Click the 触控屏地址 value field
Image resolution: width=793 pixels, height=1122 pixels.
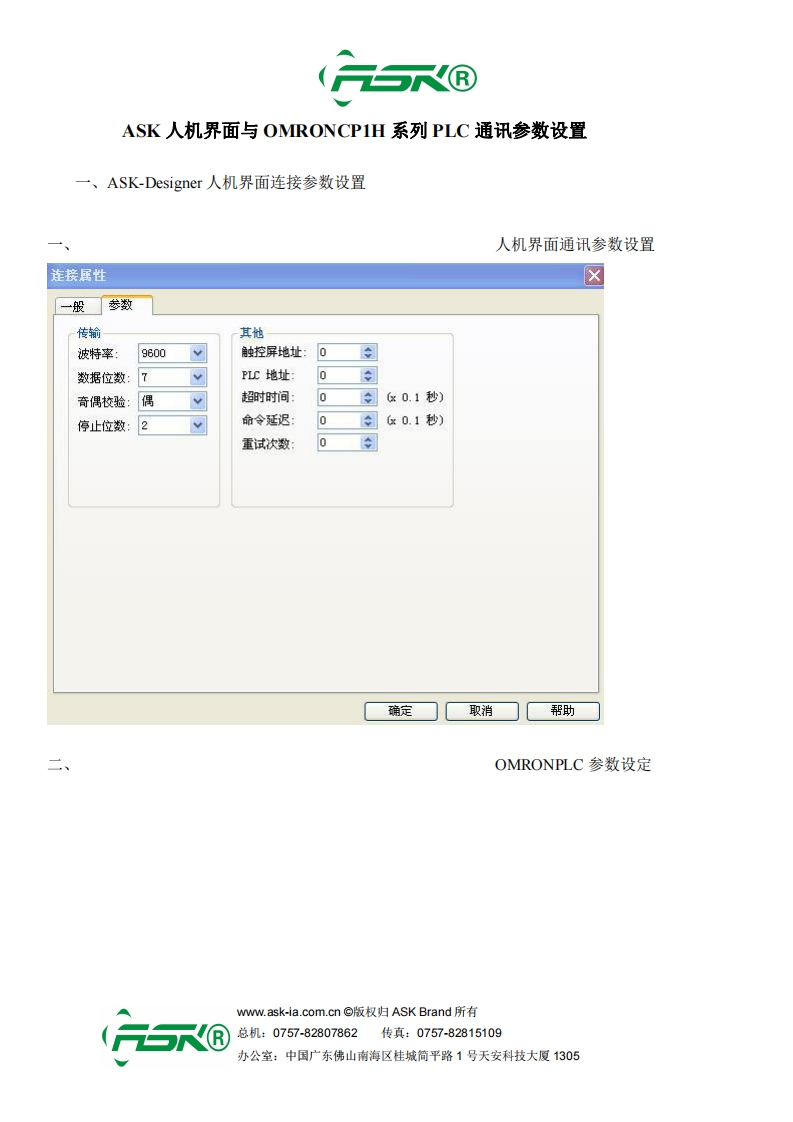click(339, 352)
